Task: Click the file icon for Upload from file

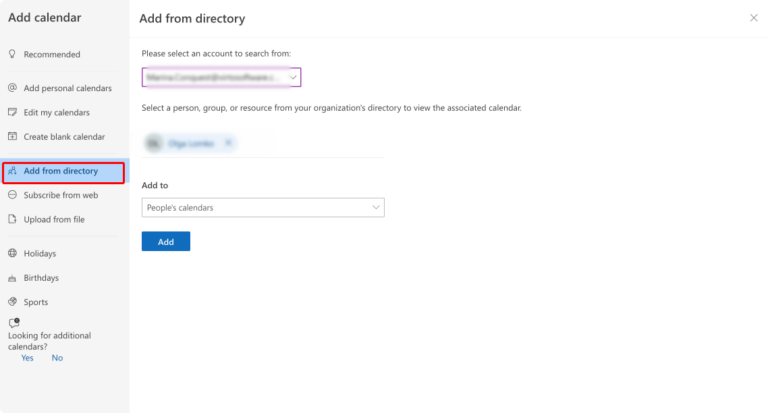Action: [12, 219]
